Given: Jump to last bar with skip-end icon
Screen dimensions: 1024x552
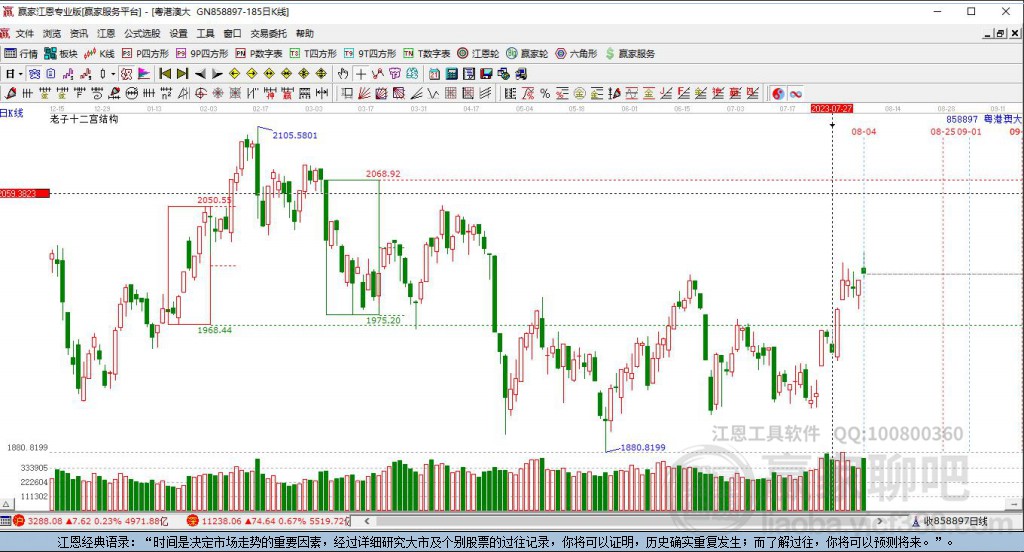Looking at the screenshot, I should click(183, 74).
